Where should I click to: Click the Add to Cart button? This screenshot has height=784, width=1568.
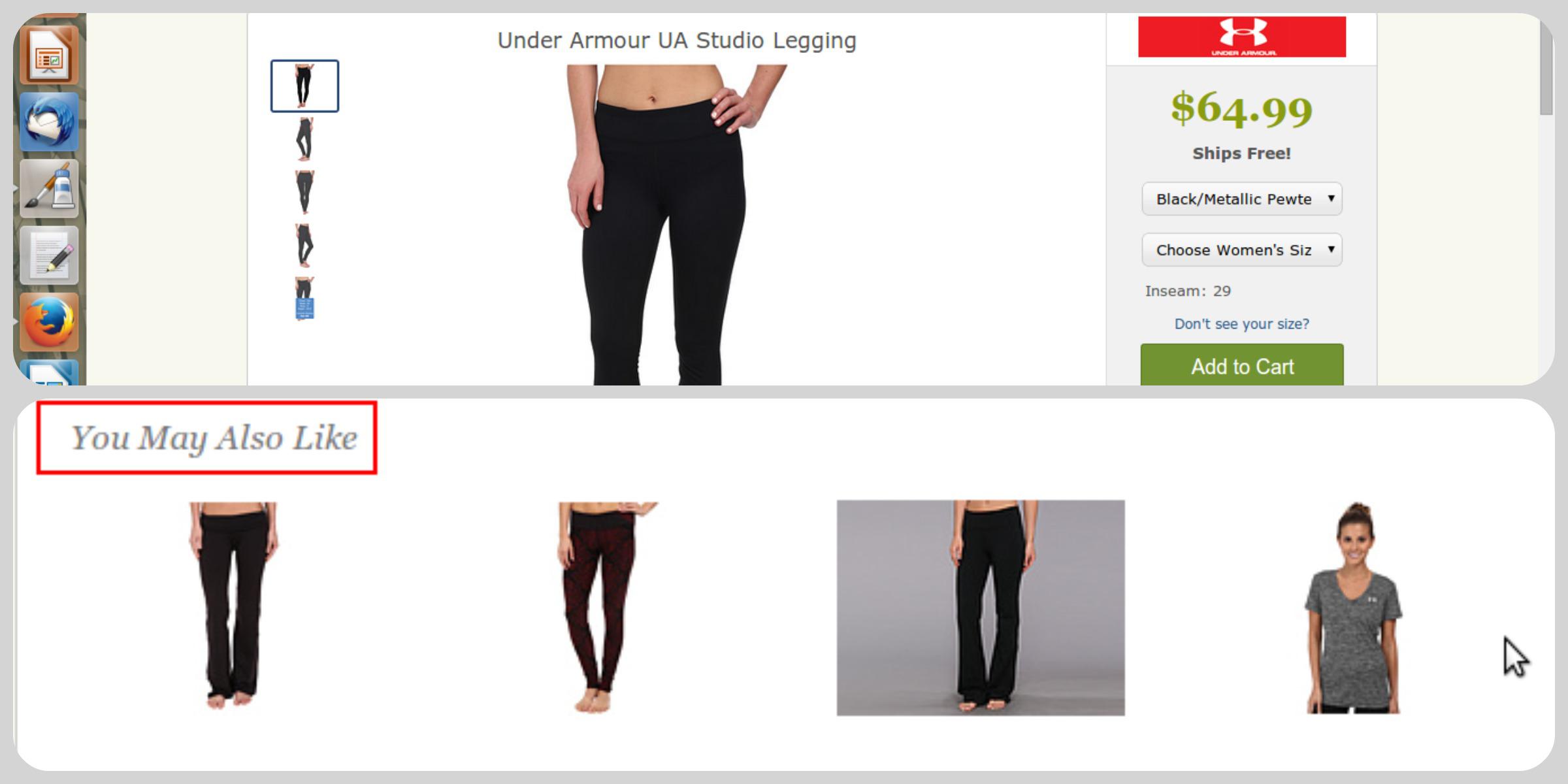(1241, 365)
